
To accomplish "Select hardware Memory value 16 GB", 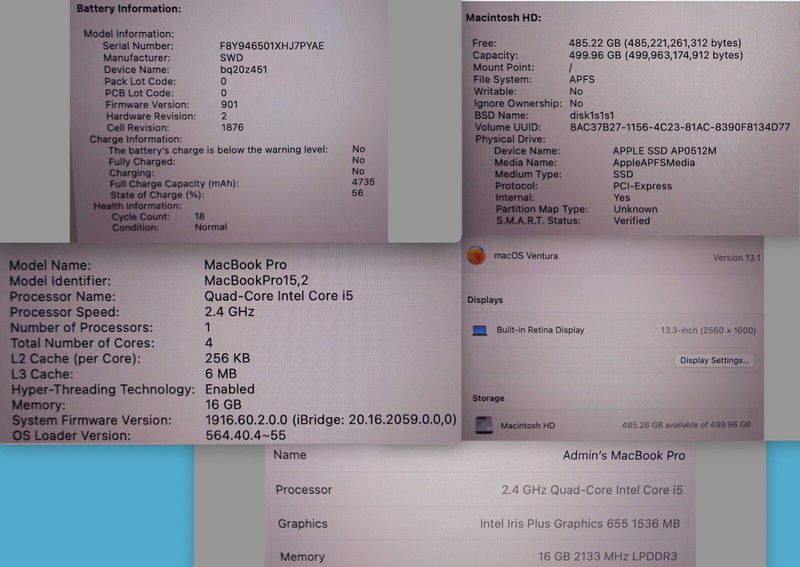I will click(223, 404).
